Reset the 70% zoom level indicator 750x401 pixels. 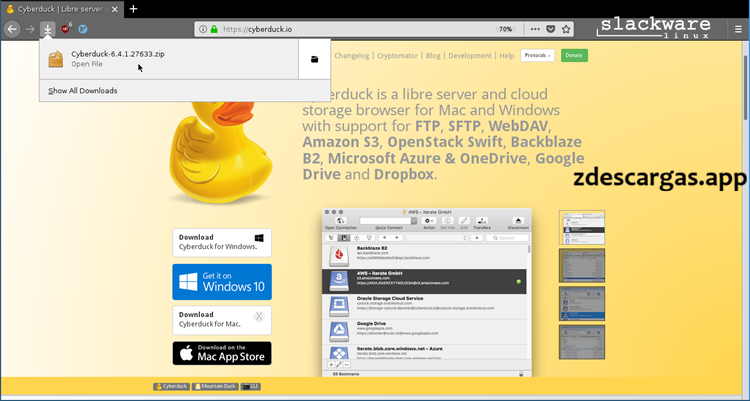tap(506, 29)
